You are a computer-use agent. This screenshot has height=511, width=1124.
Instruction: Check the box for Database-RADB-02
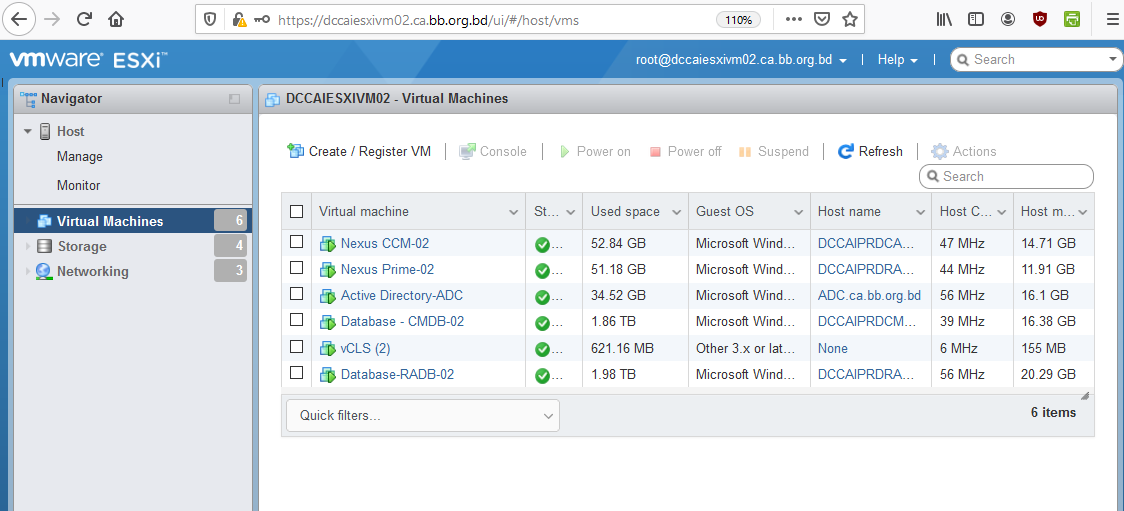pyautogui.click(x=296, y=373)
